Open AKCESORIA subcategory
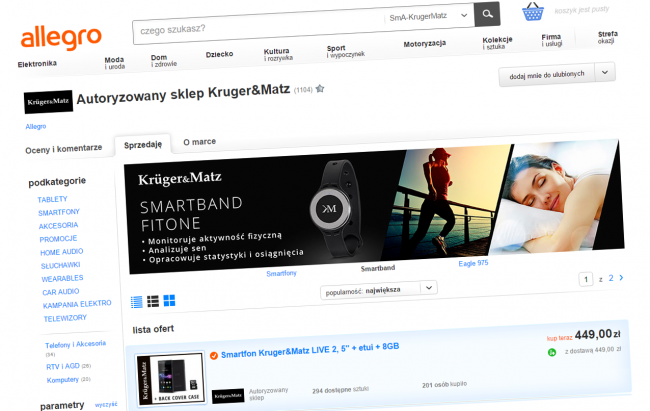650x411 pixels. tap(58, 226)
